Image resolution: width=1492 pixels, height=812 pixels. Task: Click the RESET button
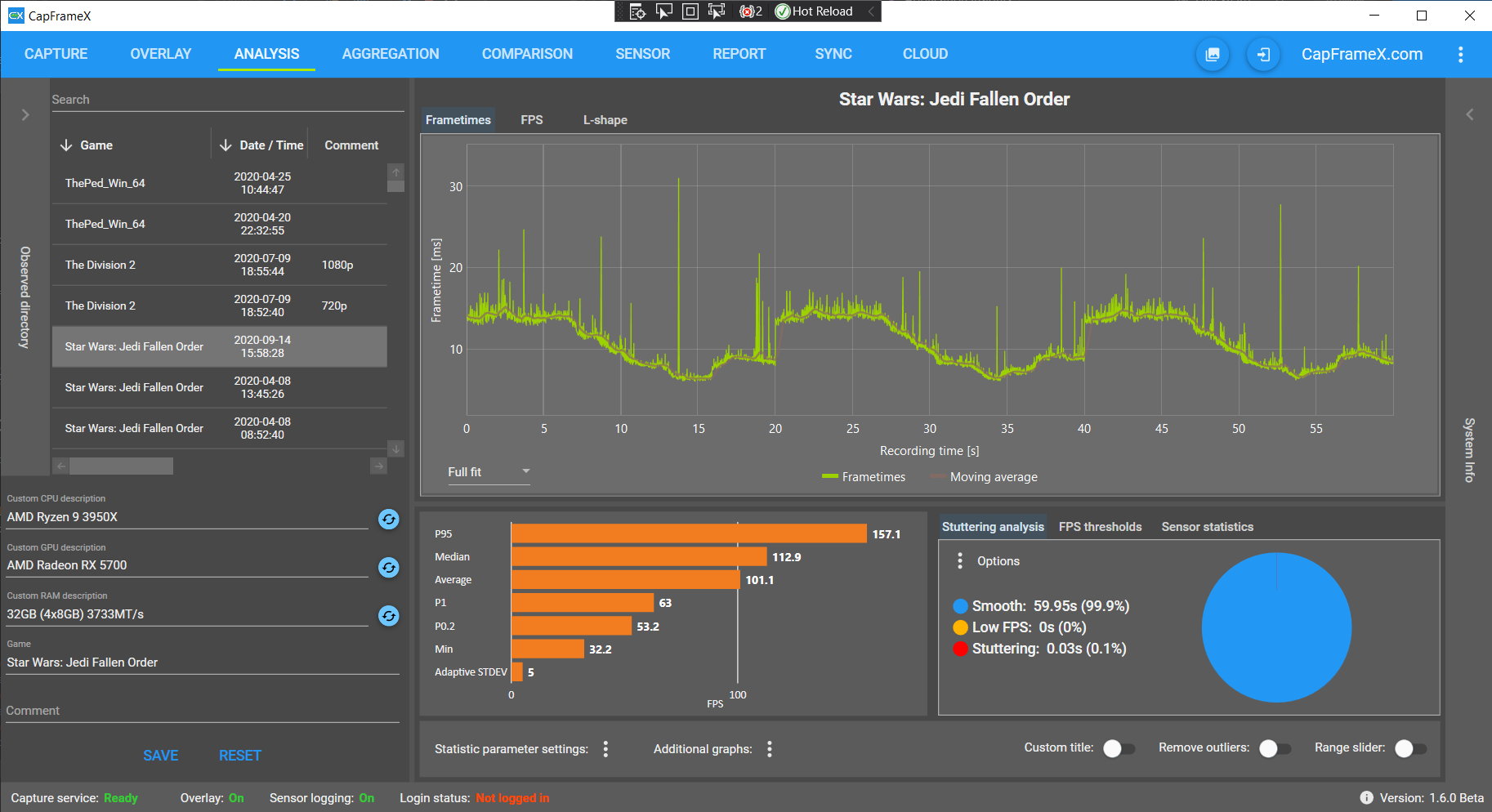(239, 756)
